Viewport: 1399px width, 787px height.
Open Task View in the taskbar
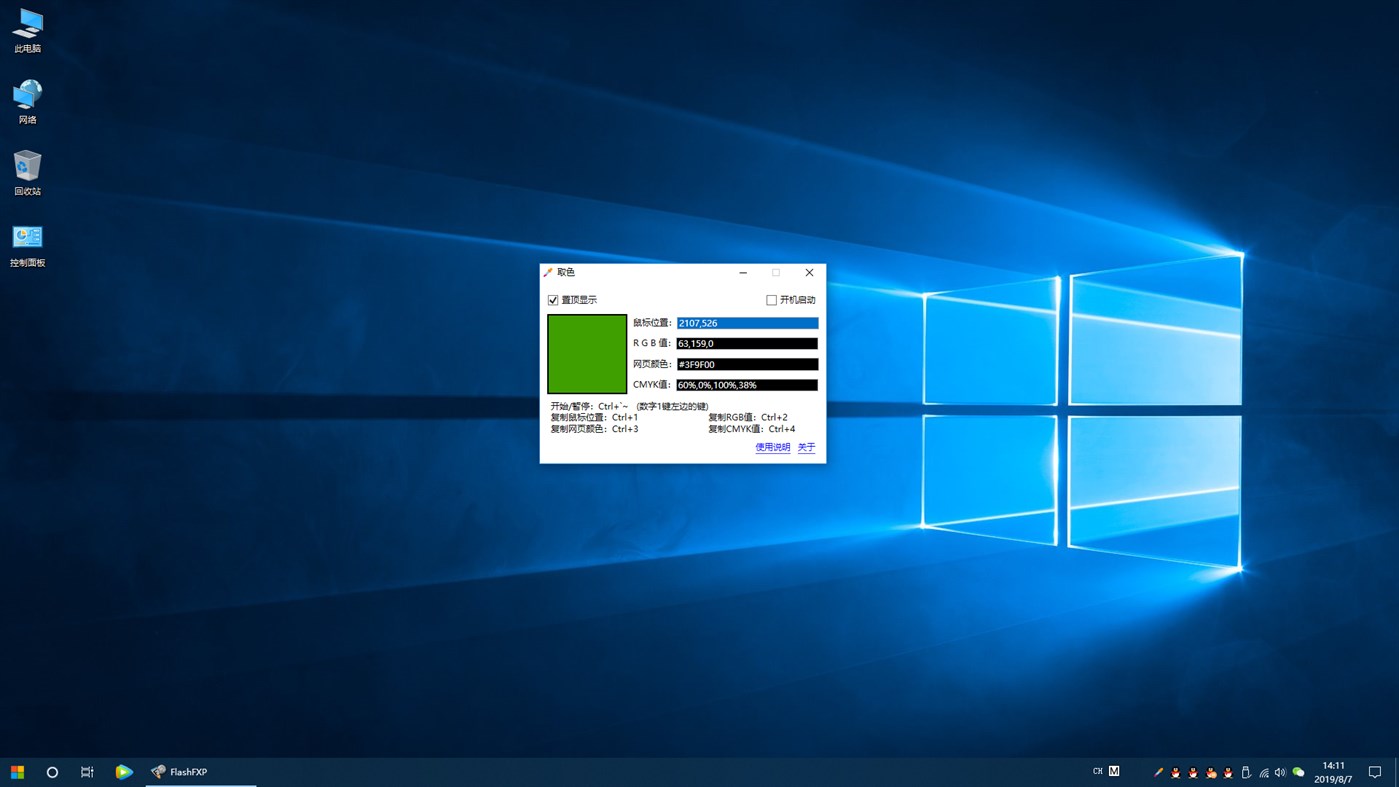[x=87, y=772]
